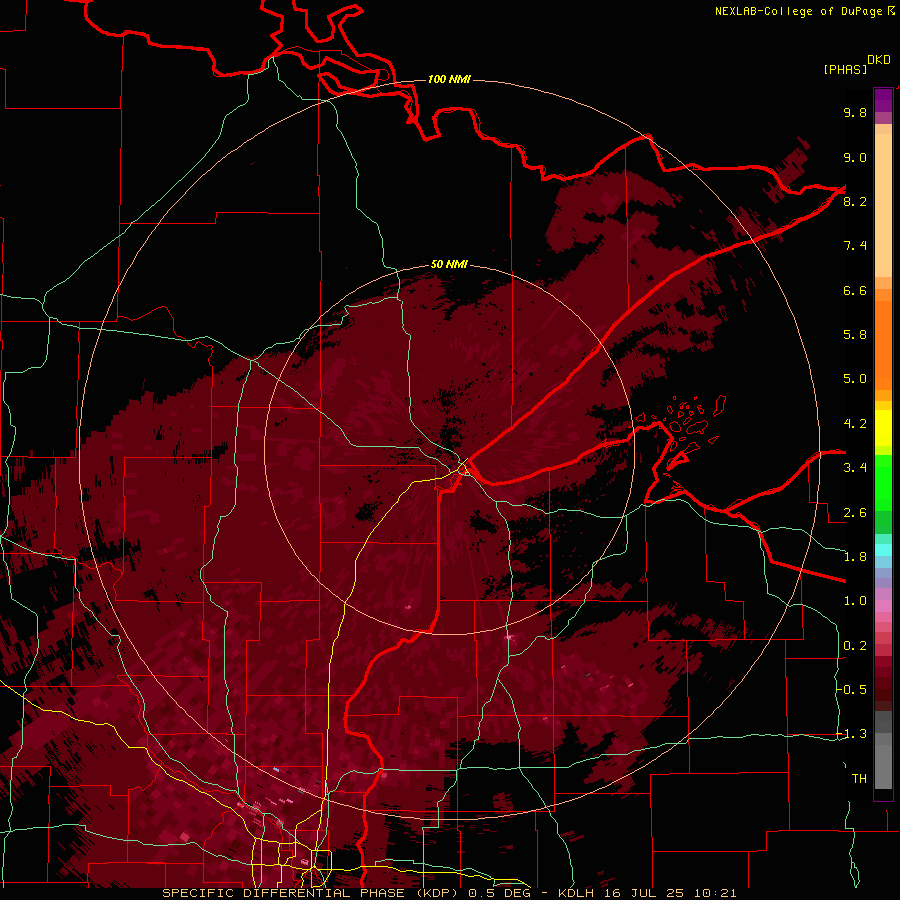This screenshot has width=900, height=900.
Task: Click the 10:21 timestamp in caption
Action: pyautogui.click(x=715, y=893)
